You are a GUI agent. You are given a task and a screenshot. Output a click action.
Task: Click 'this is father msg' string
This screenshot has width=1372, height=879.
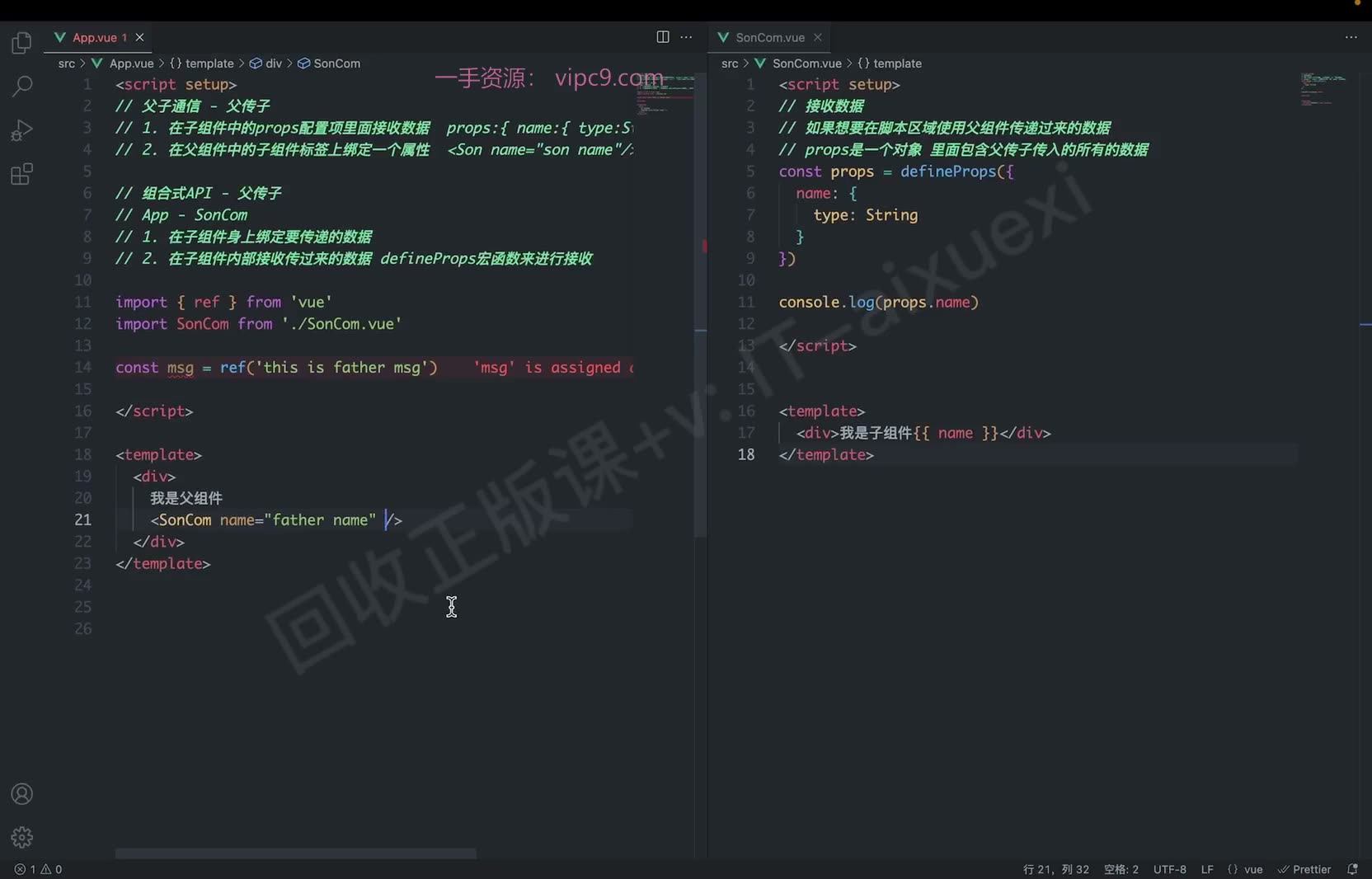point(341,368)
